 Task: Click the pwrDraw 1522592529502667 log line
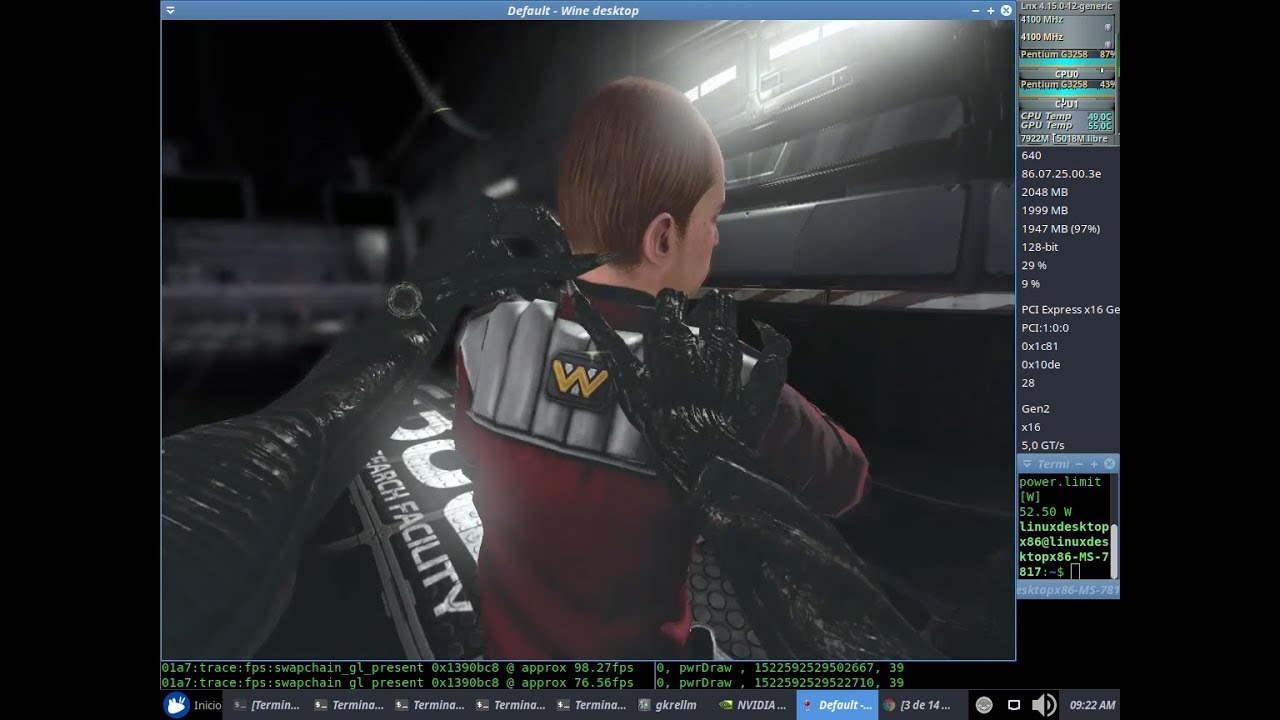click(x=781, y=668)
